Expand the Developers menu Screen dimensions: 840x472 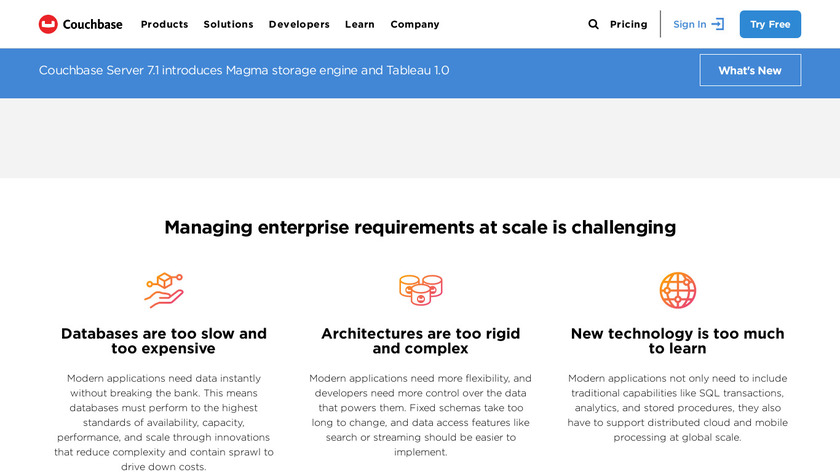pyautogui.click(x=299, y=24)
